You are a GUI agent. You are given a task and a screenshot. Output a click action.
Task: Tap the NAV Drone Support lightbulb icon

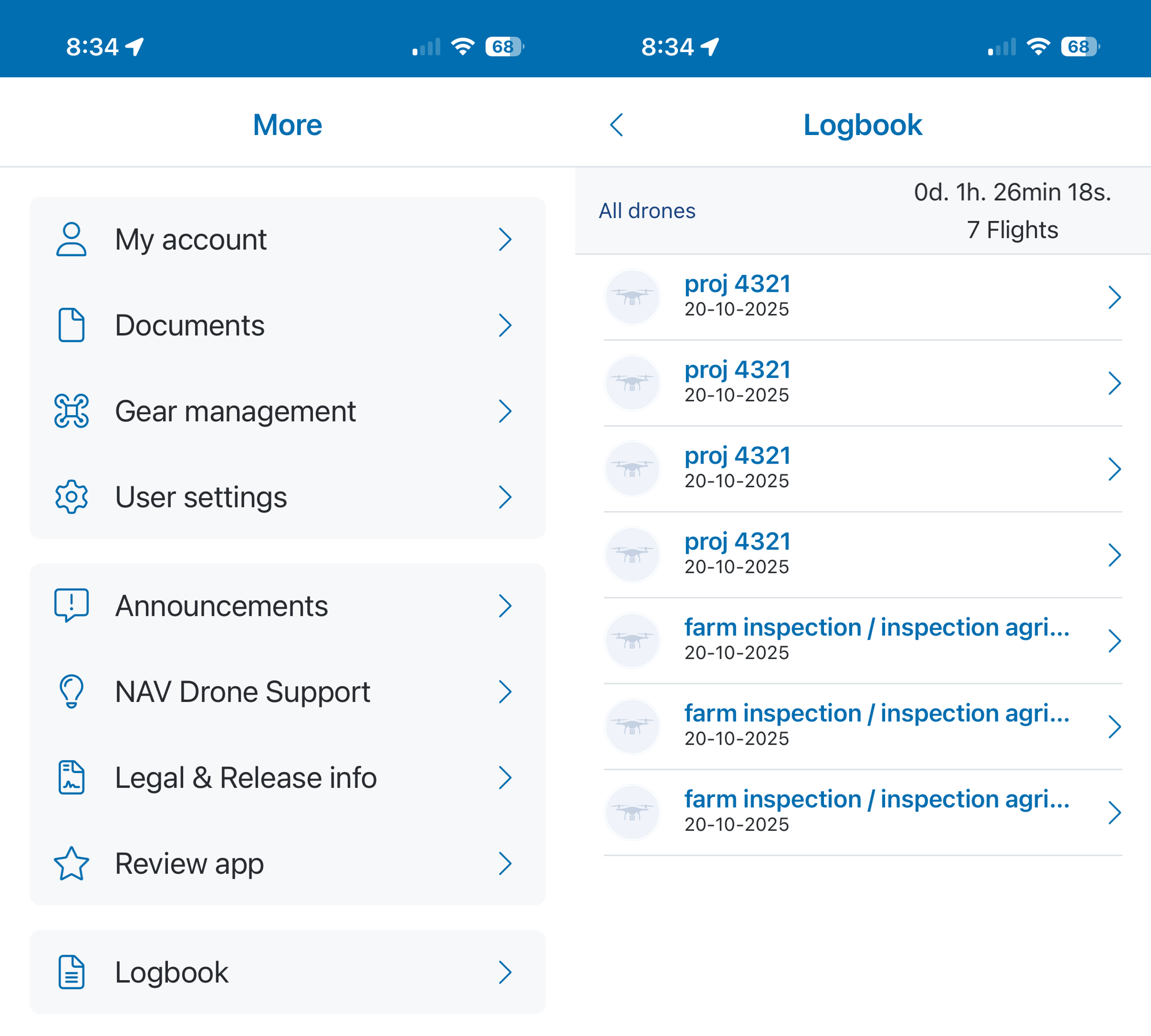71,691
